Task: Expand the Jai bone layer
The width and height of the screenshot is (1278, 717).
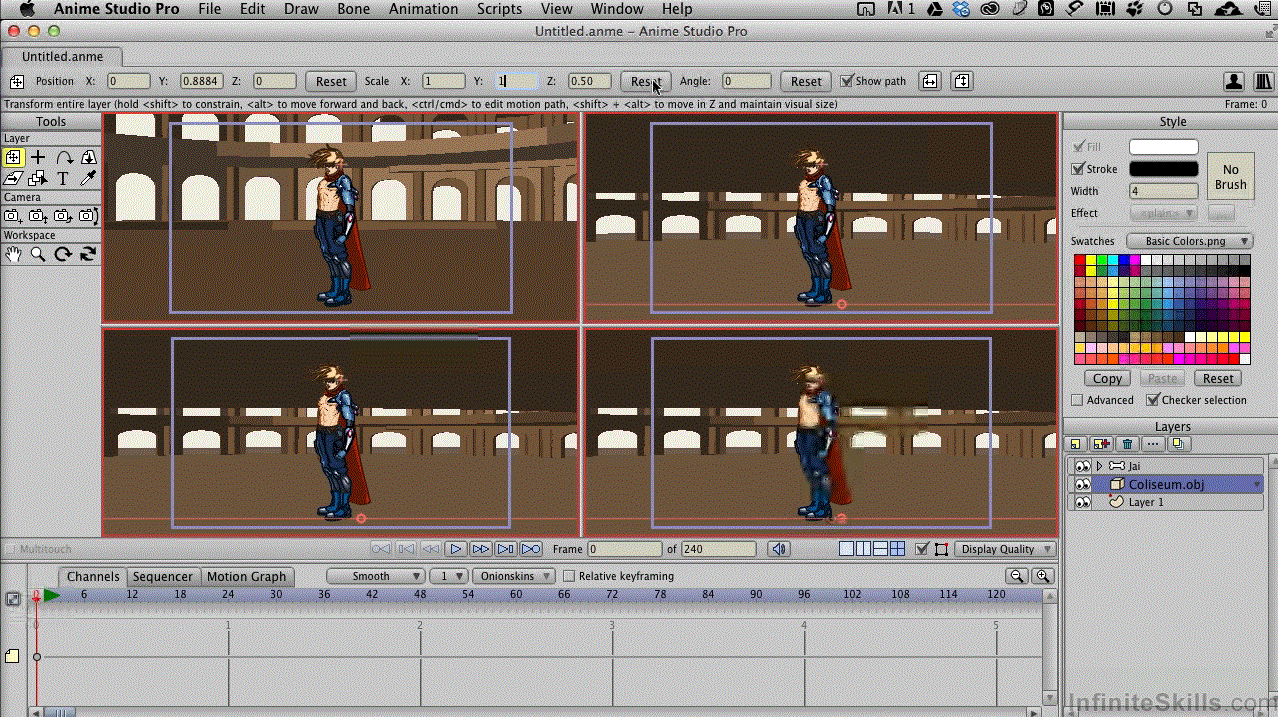Action: pos(1099,466)
